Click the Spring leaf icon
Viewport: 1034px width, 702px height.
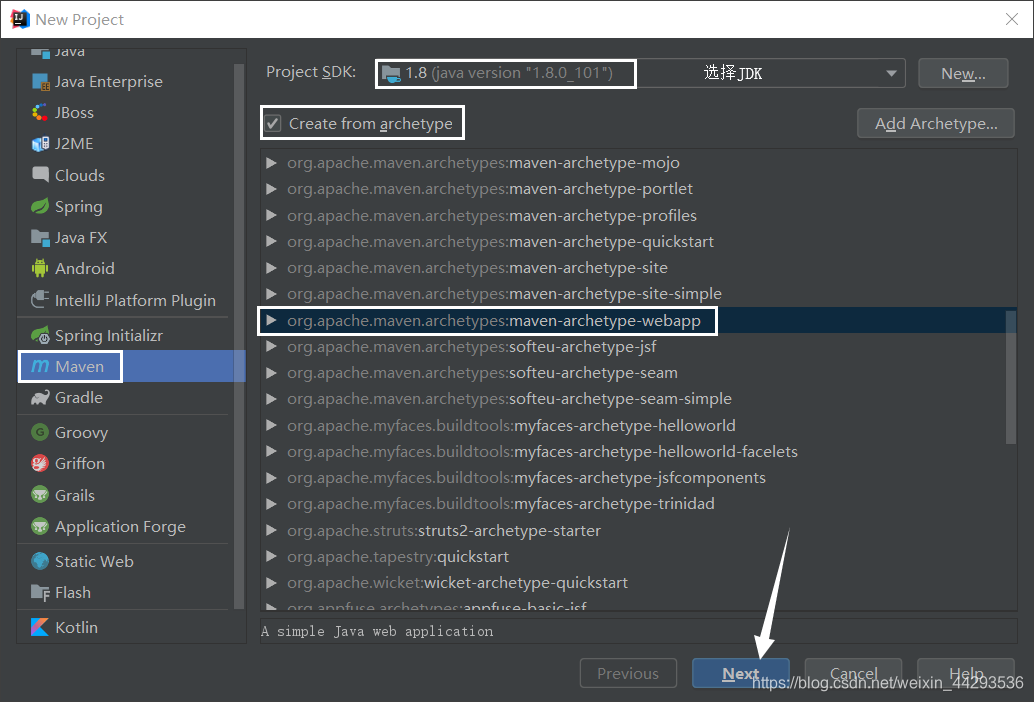(x=40, y=206)
